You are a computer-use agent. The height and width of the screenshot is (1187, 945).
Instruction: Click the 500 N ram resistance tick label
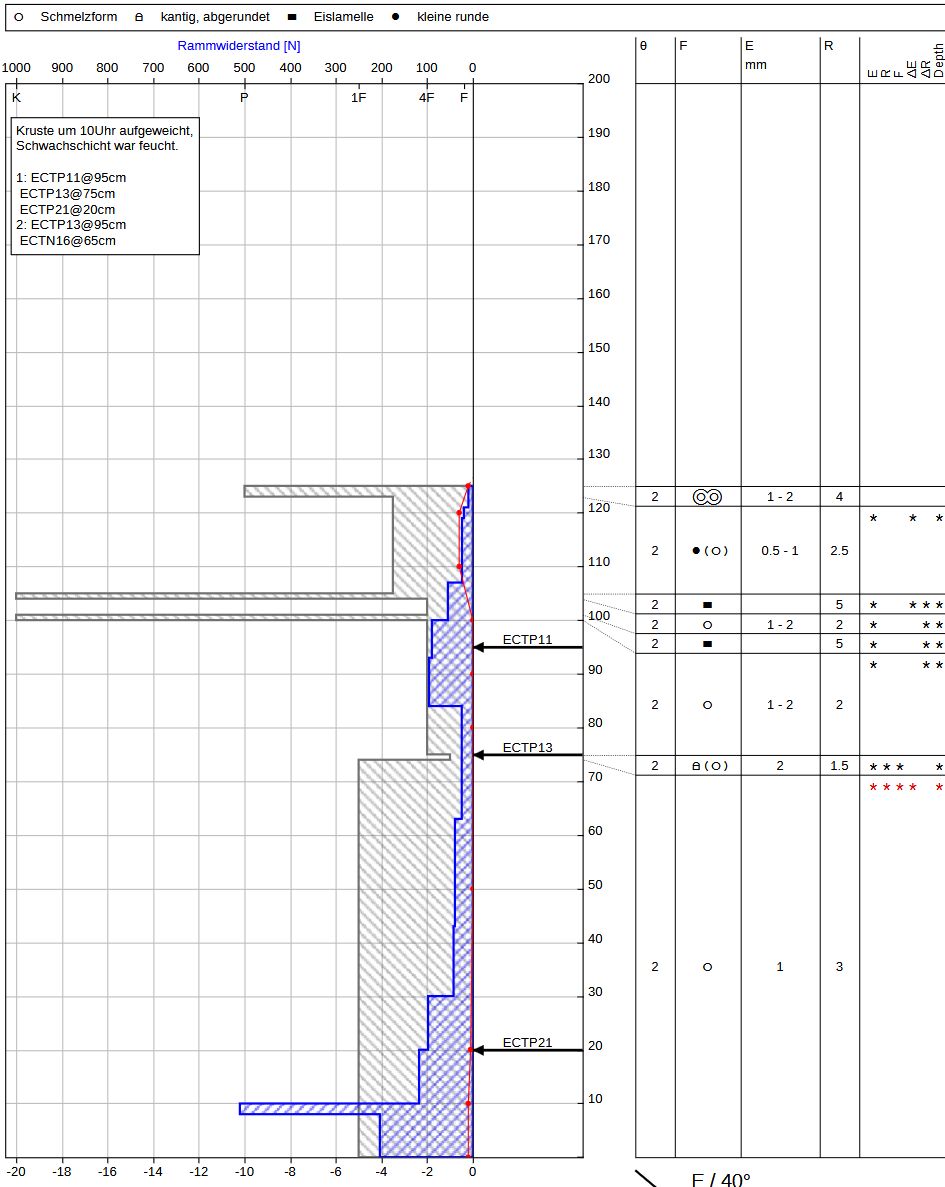tap(244, 68)
